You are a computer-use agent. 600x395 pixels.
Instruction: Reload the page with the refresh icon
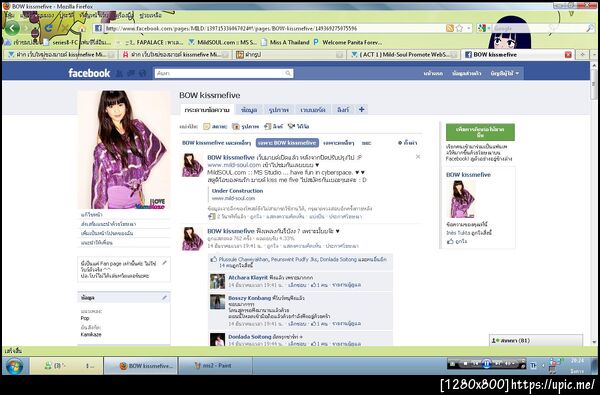coord(48,28)
